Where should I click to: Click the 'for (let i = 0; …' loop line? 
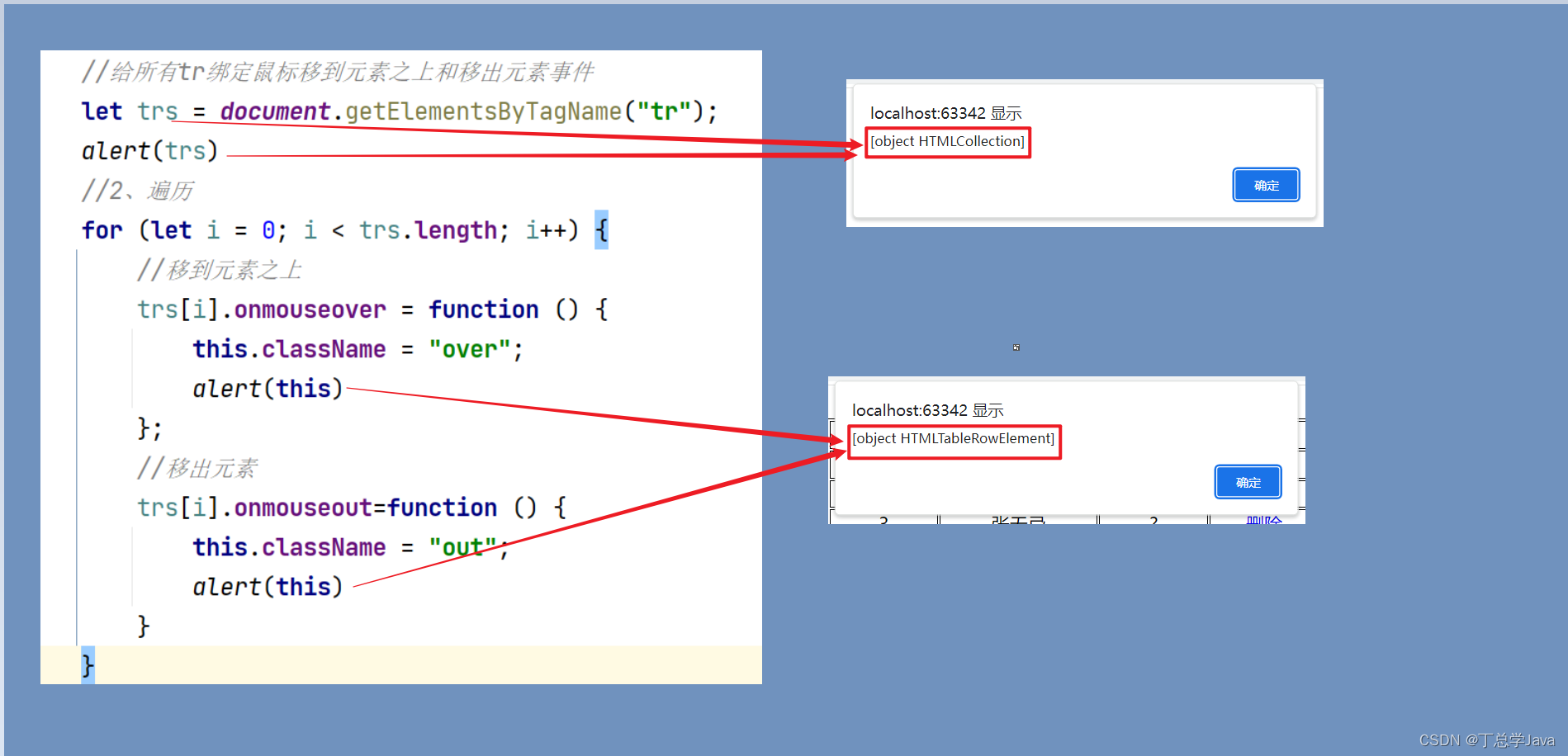[345, 230]
